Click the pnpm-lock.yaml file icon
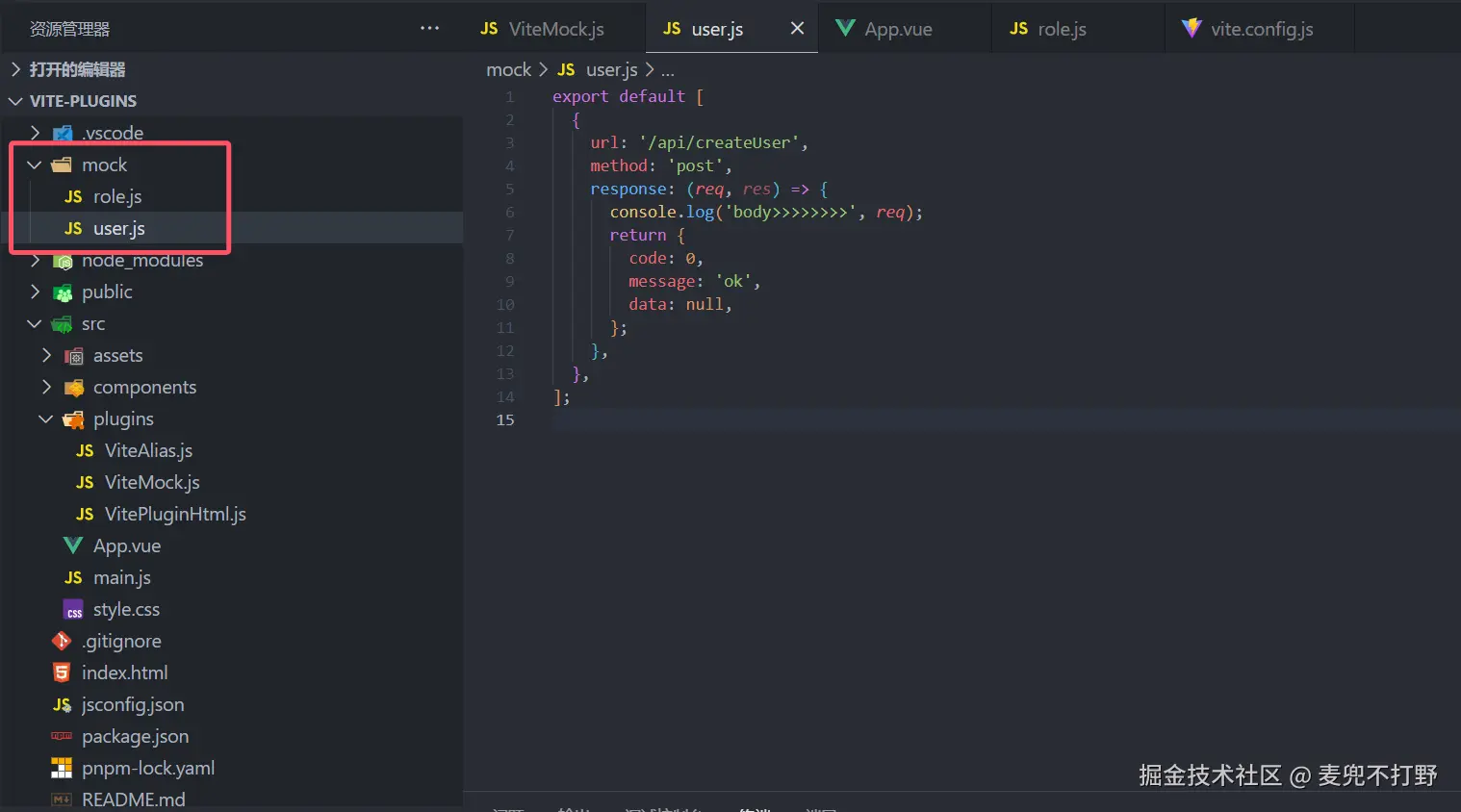The width and height of the screenshot is (1461, 812). 62,768
